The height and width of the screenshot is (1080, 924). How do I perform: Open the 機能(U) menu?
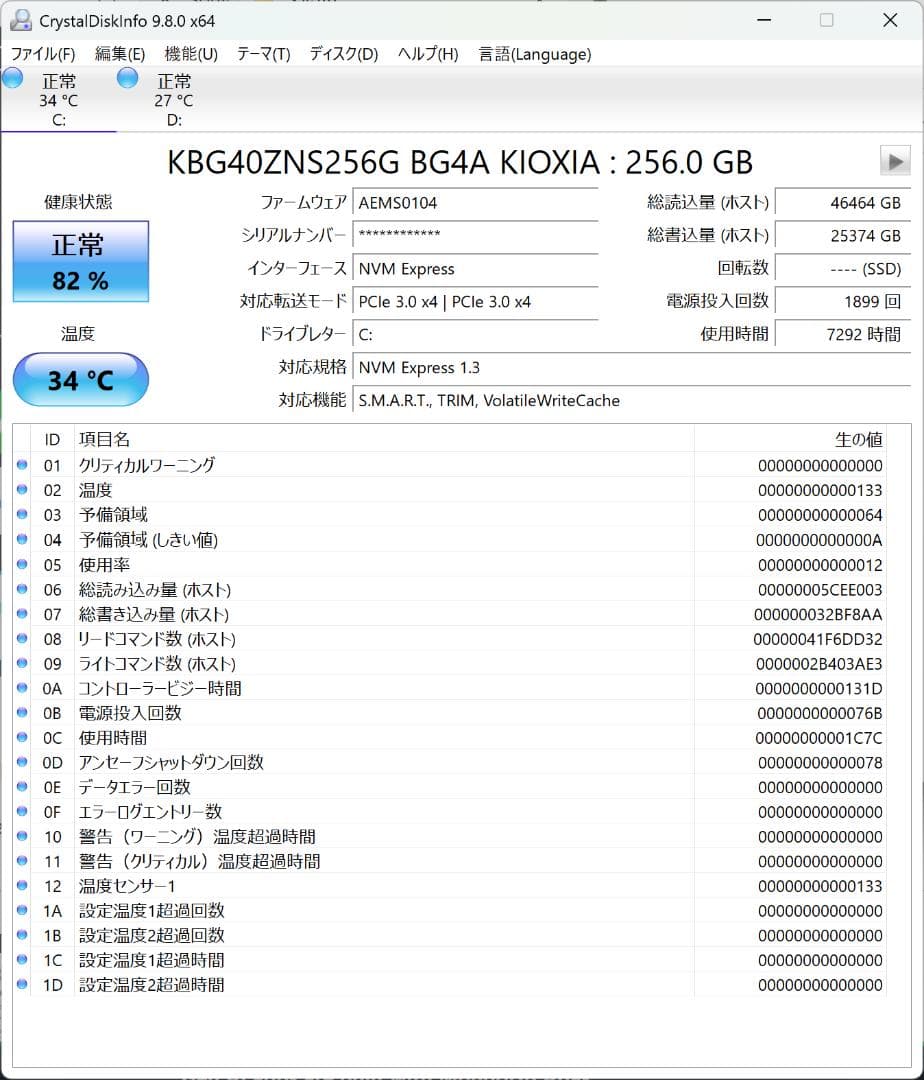coord(191,54)
